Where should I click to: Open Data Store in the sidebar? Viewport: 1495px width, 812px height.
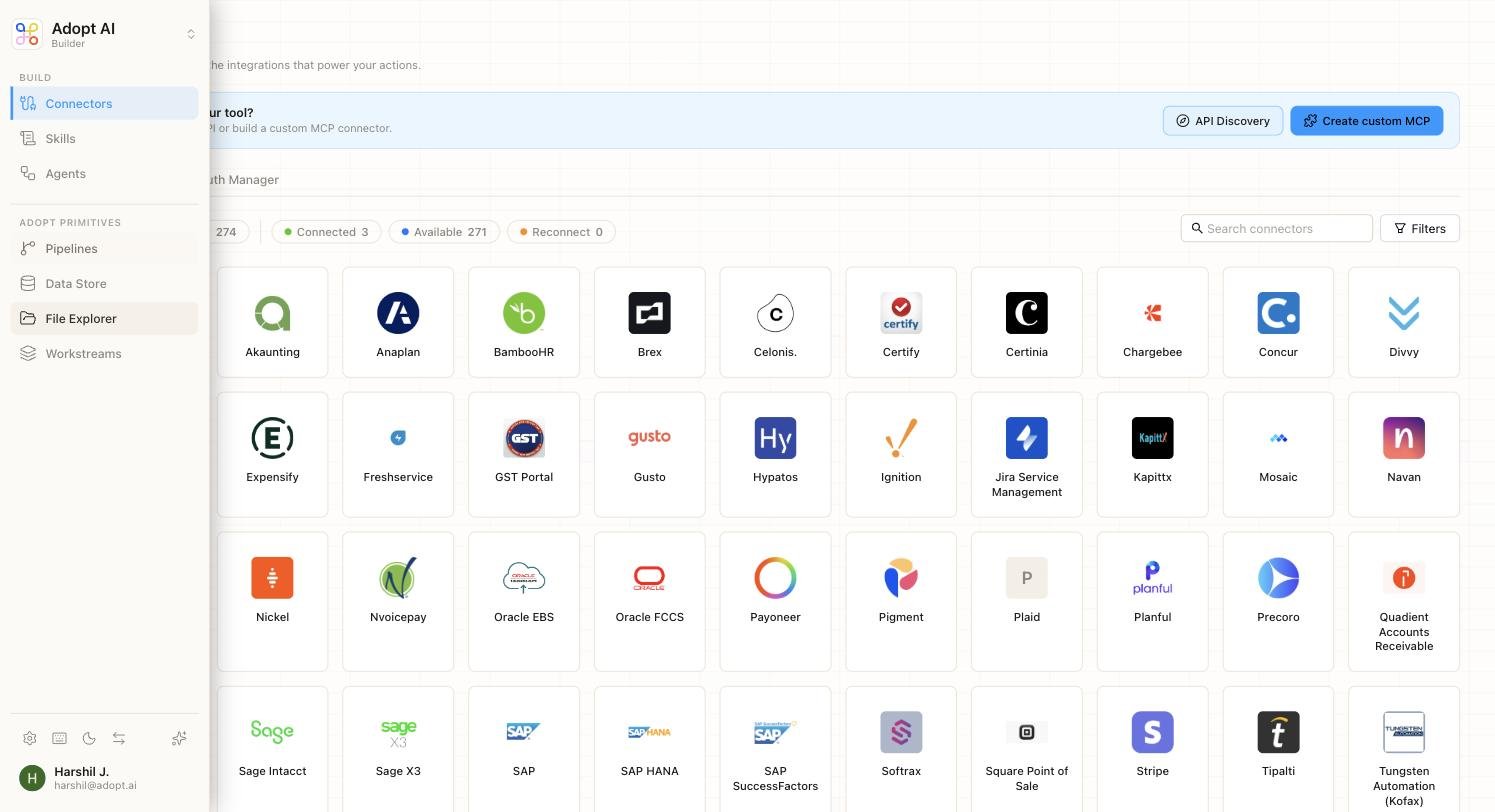coord(104,283)
